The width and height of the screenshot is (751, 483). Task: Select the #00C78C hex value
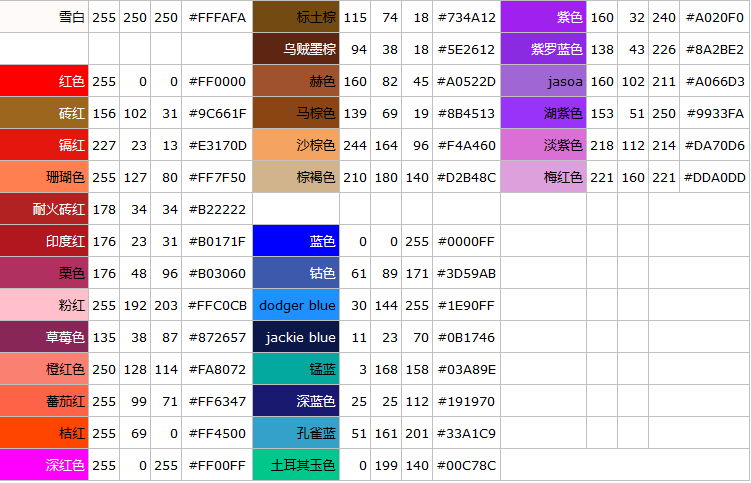point(467,465)
